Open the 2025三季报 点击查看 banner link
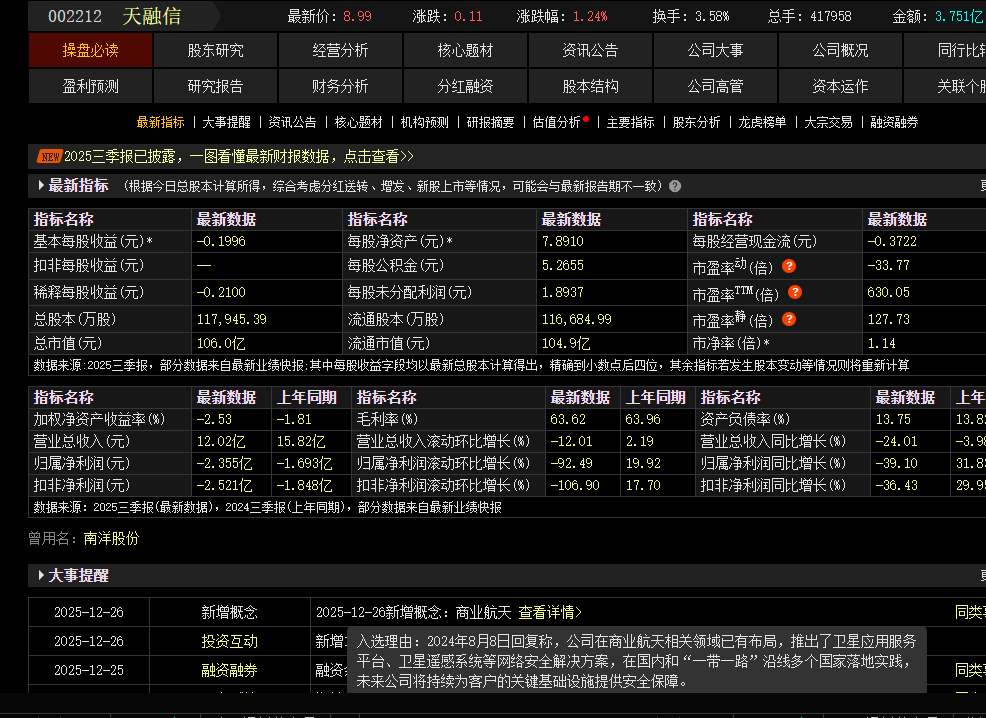 click(x=239, y=157)
